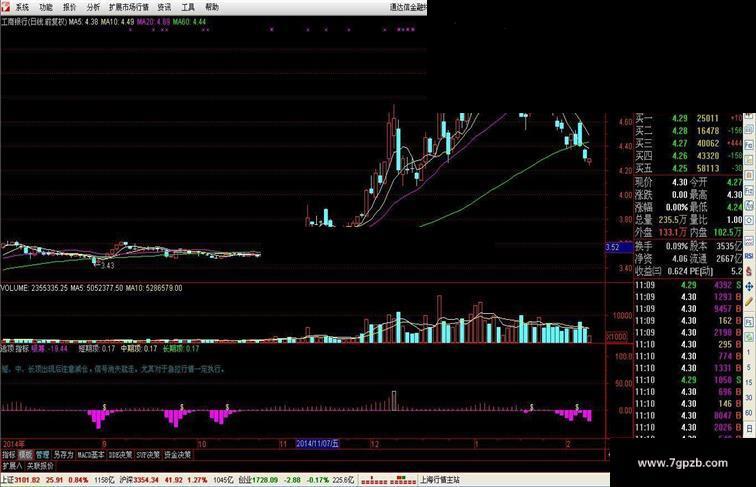Image resolution: width=756 pixels, height=487 pixels.
Task: Open the 关联报价 tab
Action: pos(40,466)
